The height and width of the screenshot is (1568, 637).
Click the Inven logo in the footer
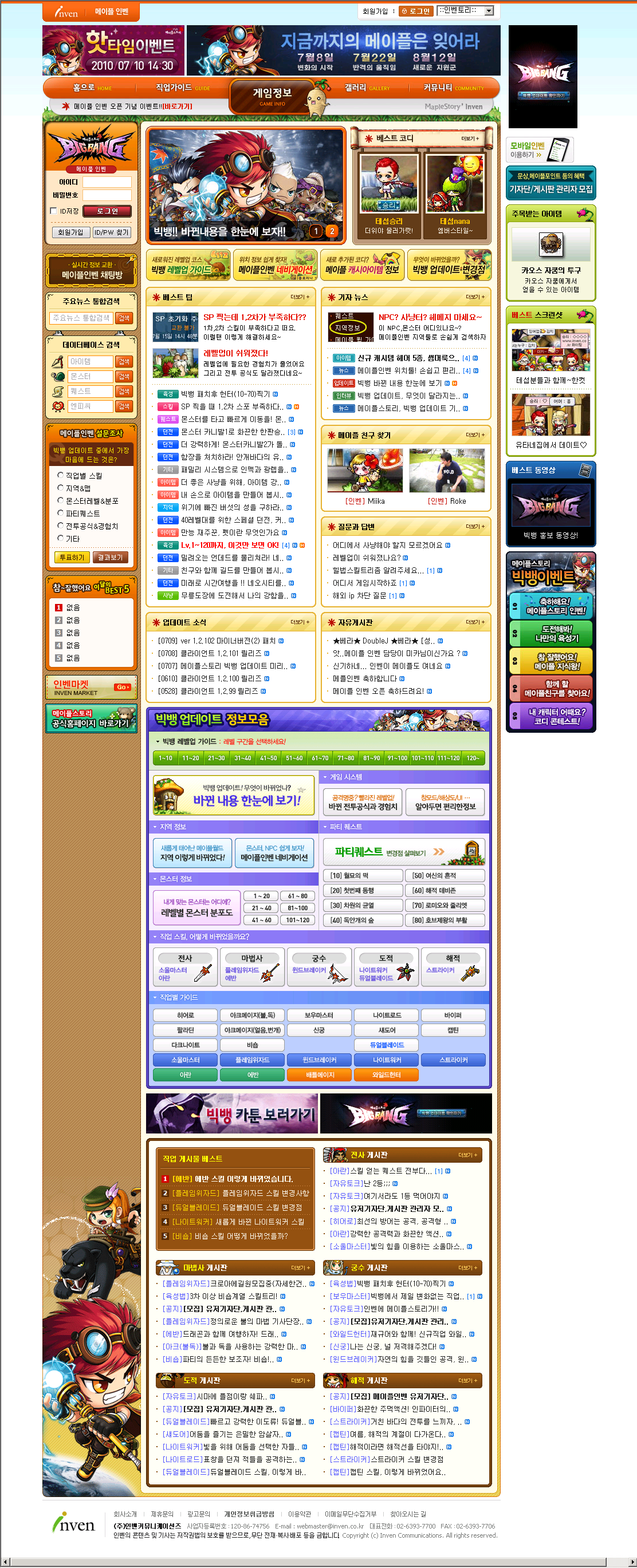74,1522
